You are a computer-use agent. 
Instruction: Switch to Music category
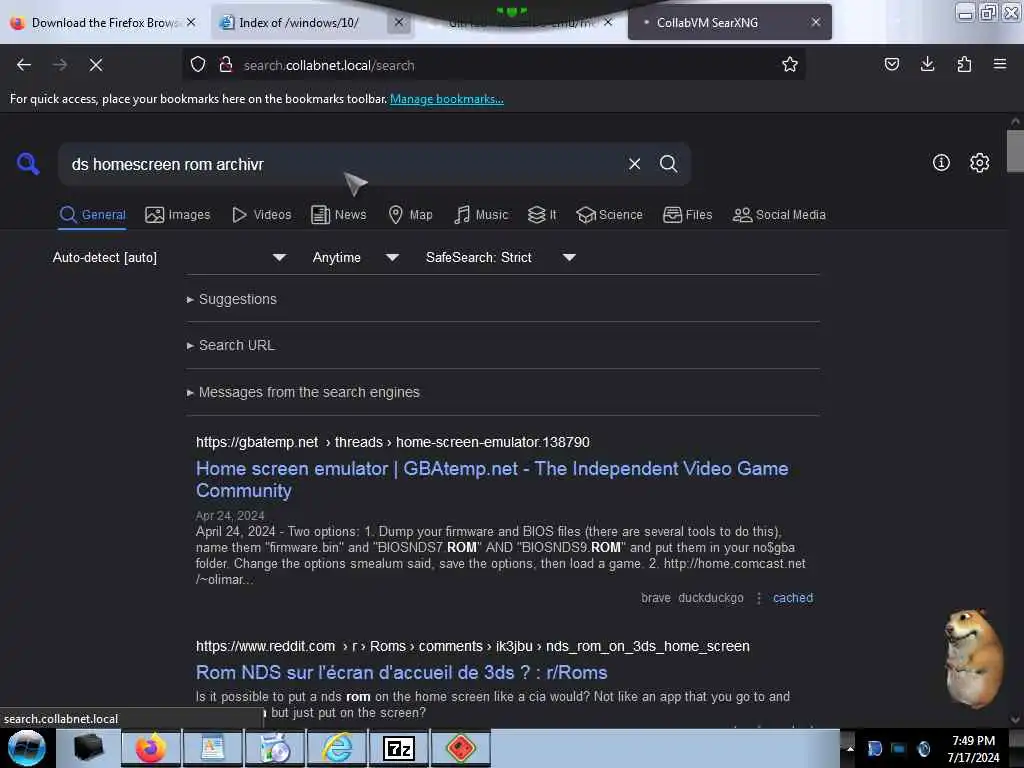(481, 215)
